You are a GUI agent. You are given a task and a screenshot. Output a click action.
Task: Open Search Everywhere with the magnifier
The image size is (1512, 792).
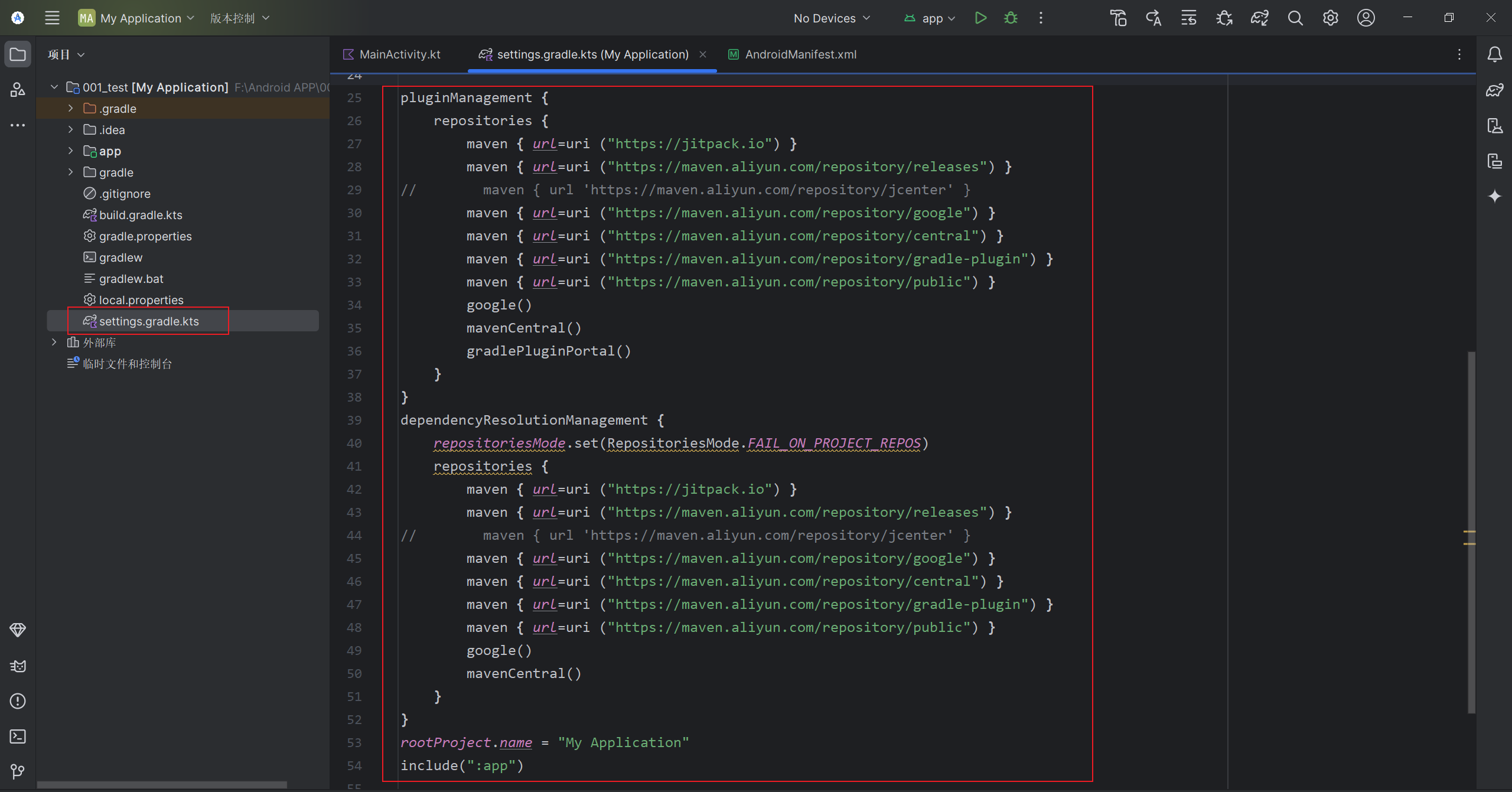1295,18
